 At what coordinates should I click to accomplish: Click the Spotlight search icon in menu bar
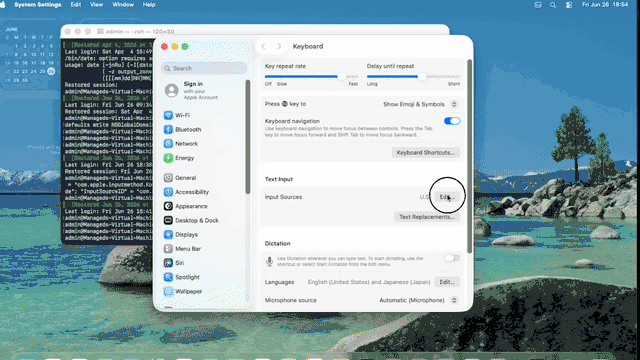[x=553, y=5]
